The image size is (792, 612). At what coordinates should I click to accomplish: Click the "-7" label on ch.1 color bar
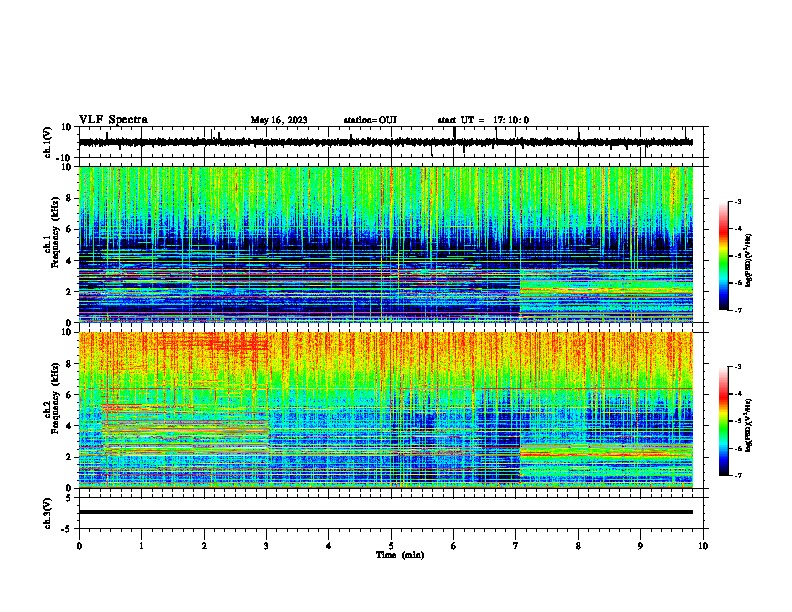(738, 310)
